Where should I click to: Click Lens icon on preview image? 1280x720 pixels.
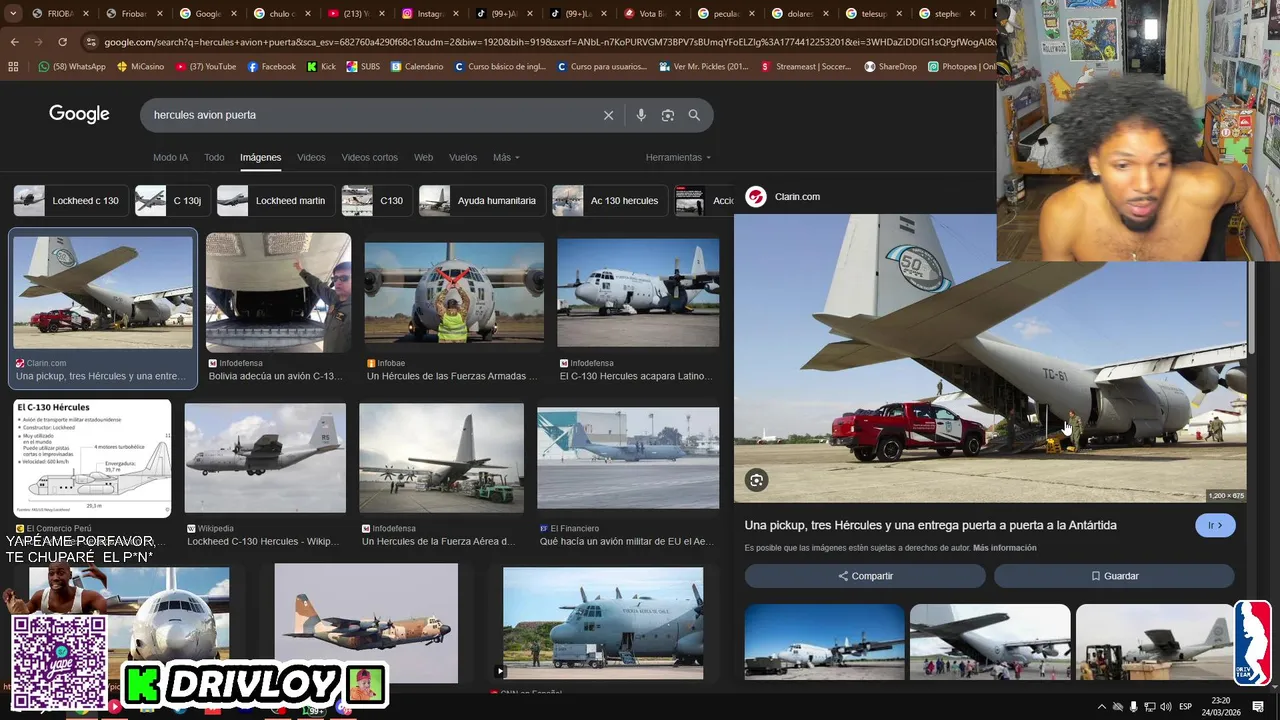[757, 480]
